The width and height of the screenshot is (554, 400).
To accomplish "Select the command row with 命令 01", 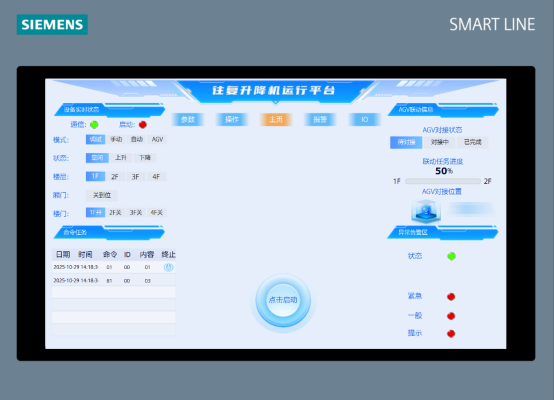I will click(113, 267).
